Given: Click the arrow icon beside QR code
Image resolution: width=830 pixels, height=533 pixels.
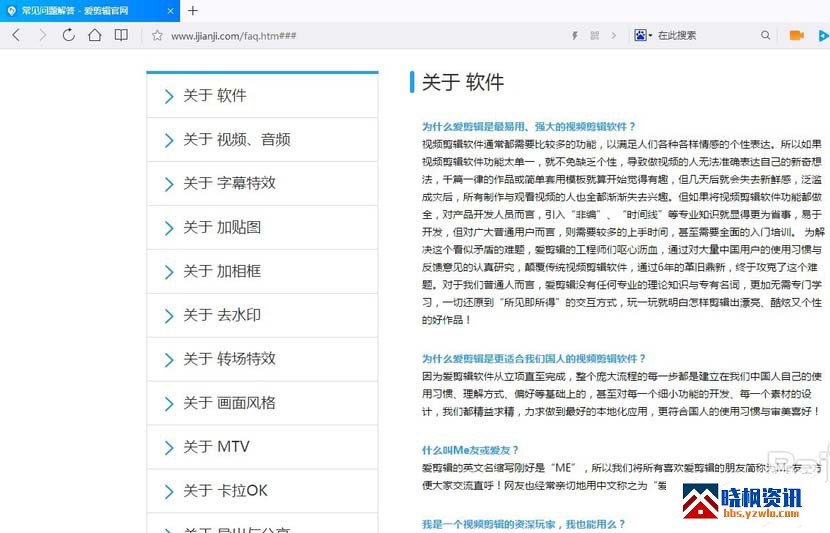Looking at the screenshot, I should pos(614,35).
